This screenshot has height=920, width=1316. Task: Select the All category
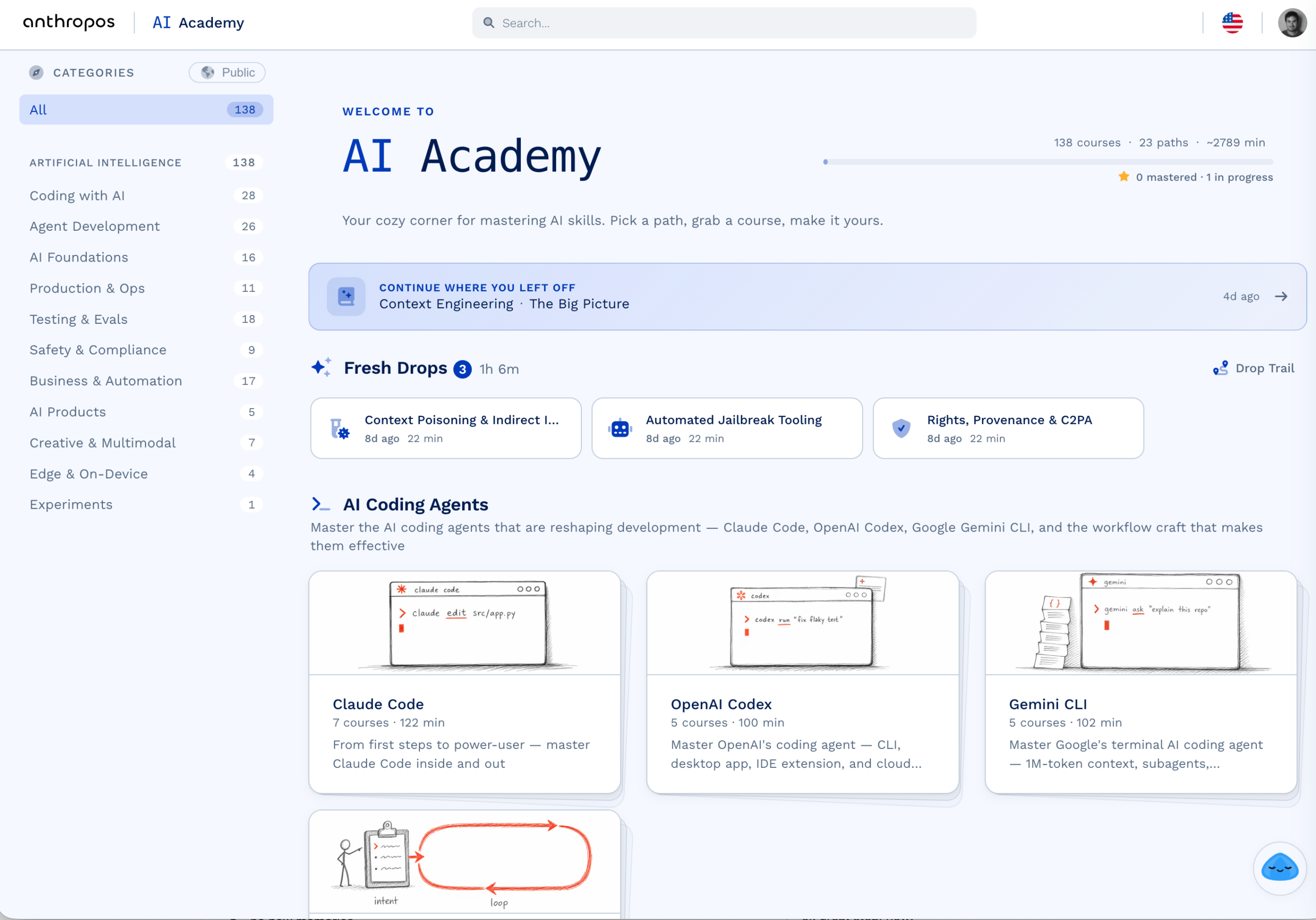coord(146,109)
